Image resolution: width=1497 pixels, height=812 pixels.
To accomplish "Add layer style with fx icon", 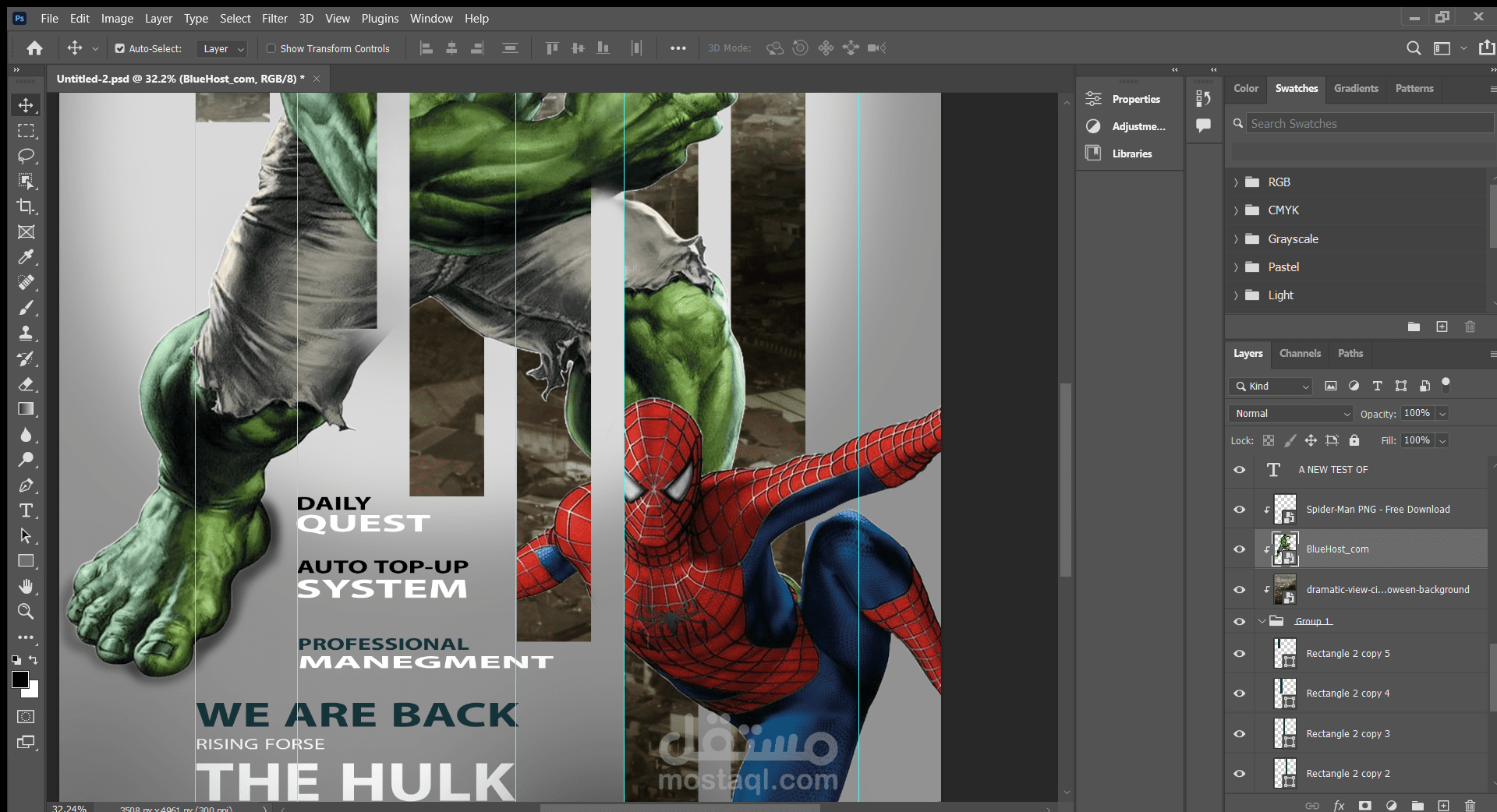I will pos(1339,805).
